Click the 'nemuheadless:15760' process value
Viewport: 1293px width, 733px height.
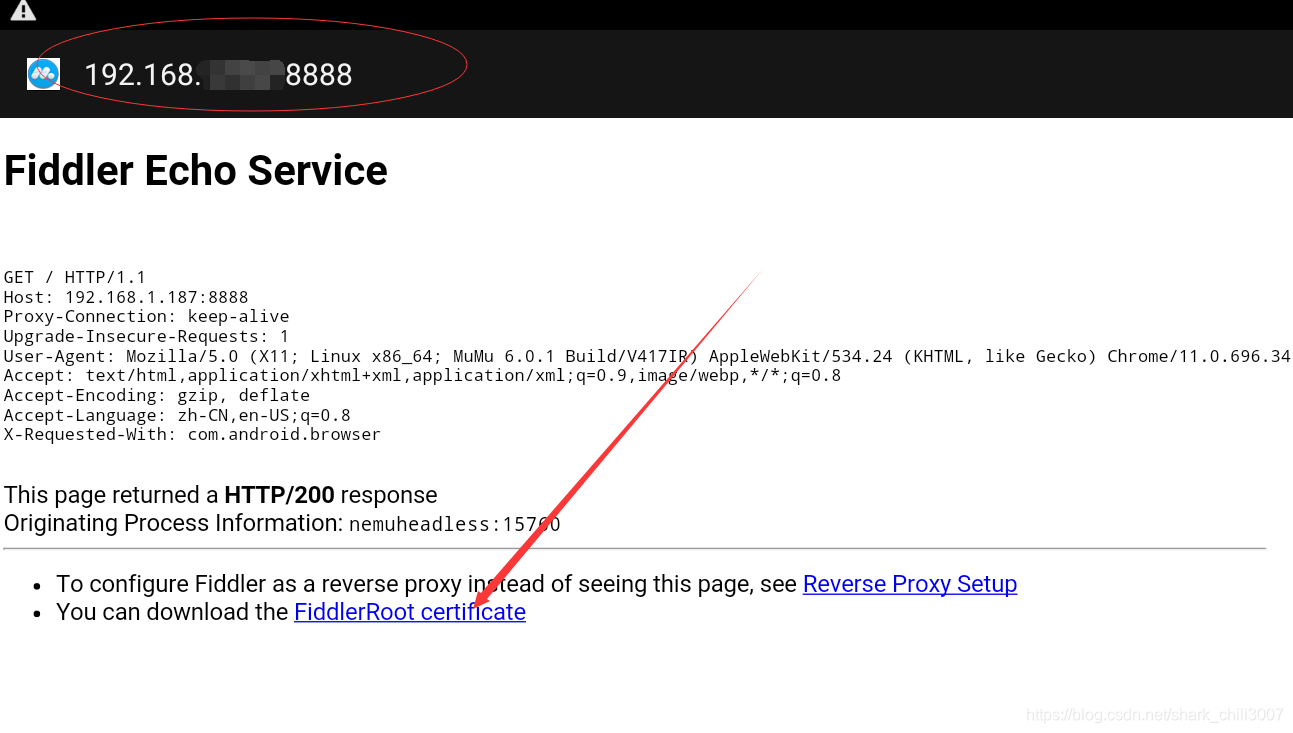pyautogui.click(x=455, y=524)
